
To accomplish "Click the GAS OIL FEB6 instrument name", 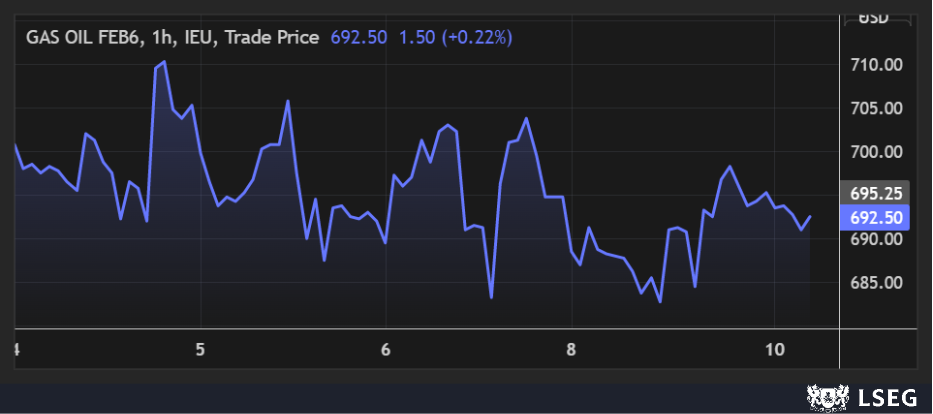I will click(82, 37).
